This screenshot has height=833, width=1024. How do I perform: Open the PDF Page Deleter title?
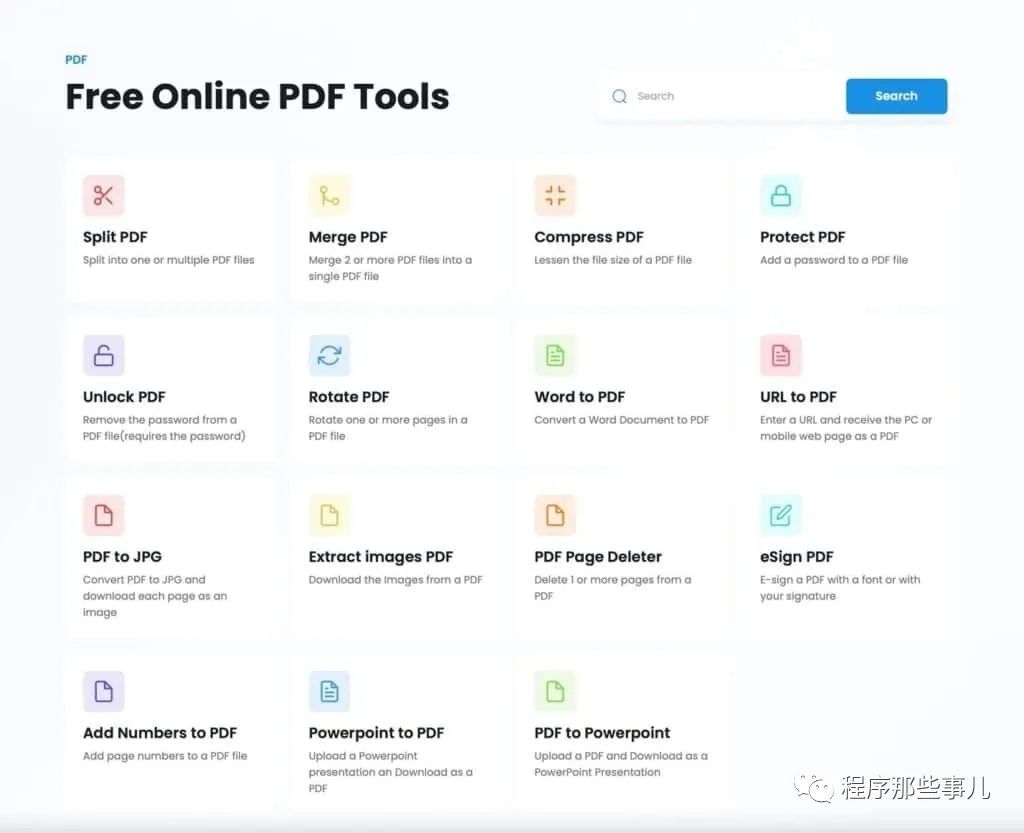coord(598,557)
